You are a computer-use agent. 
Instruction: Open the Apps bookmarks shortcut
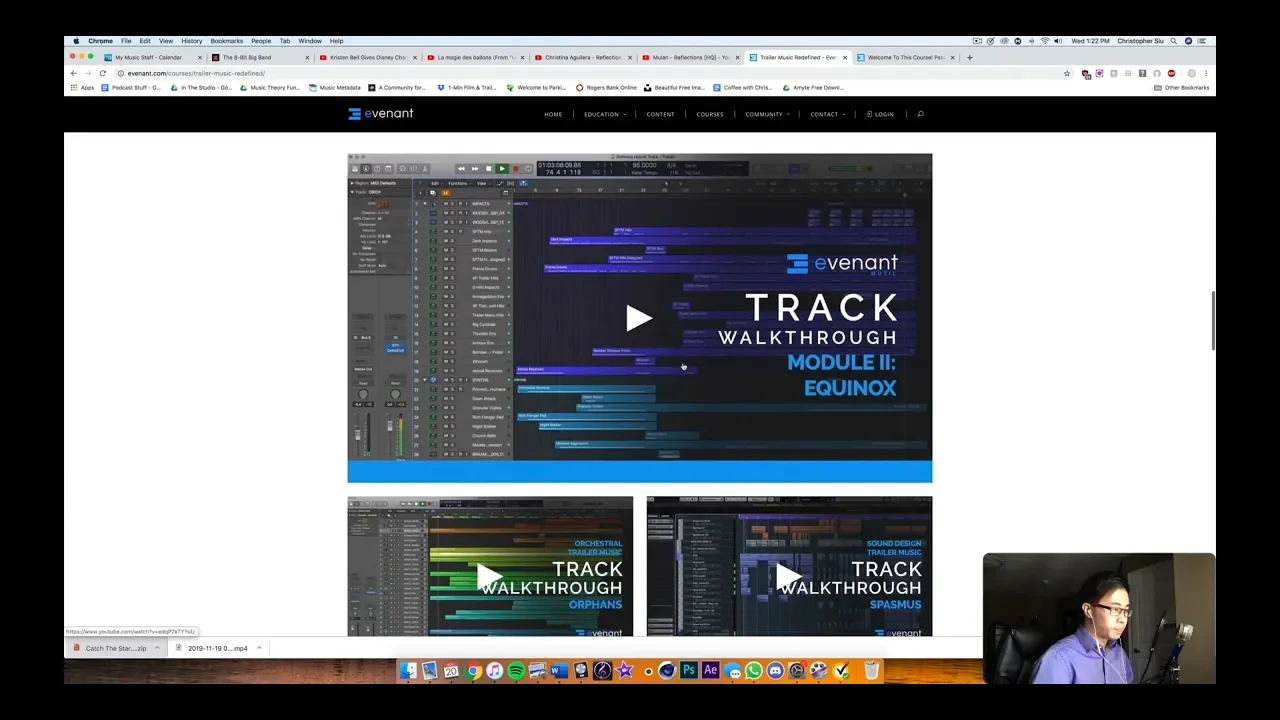tap(82, 87)
